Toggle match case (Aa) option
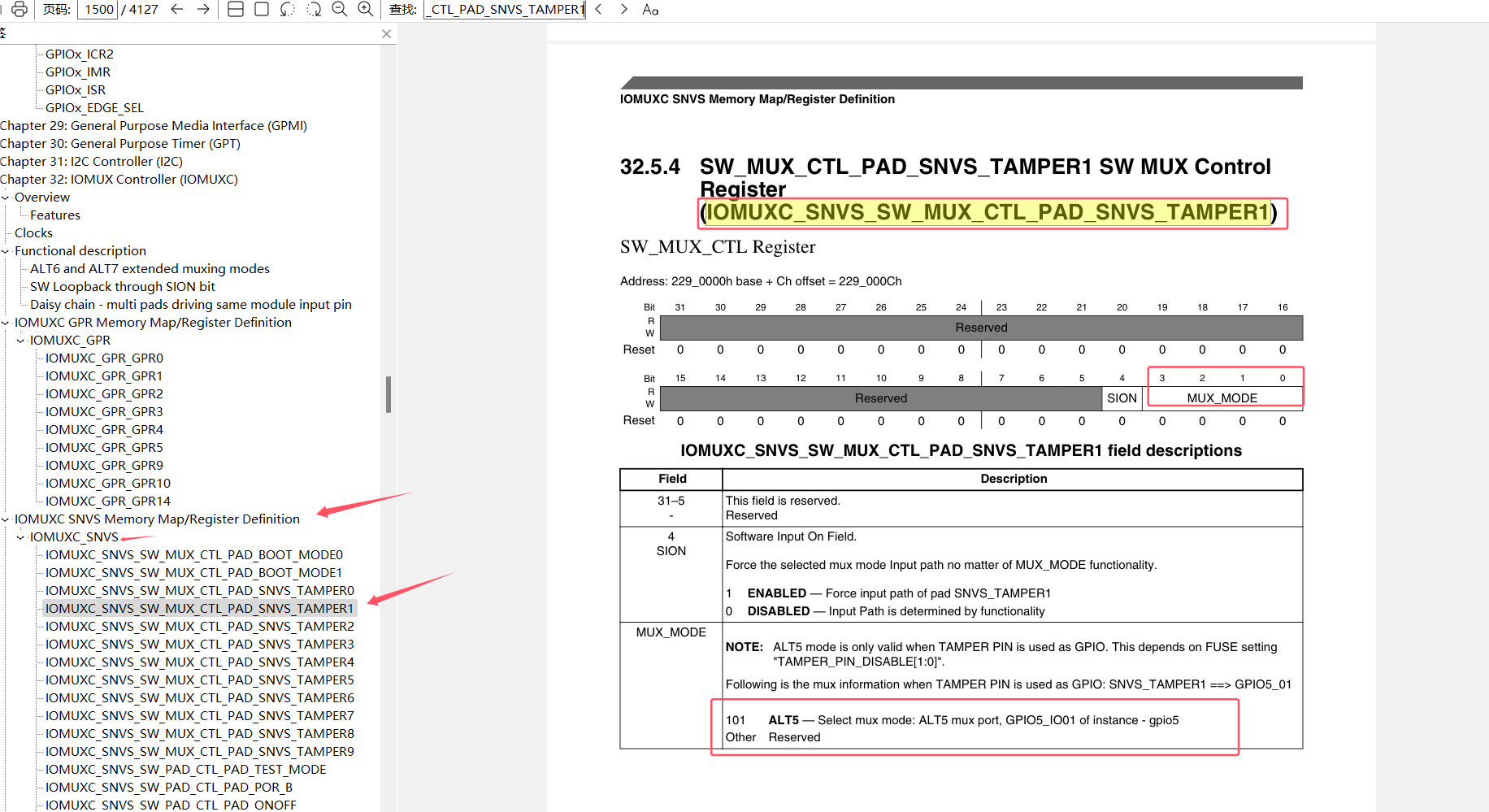1489x812 pixels. coord(650,9)
